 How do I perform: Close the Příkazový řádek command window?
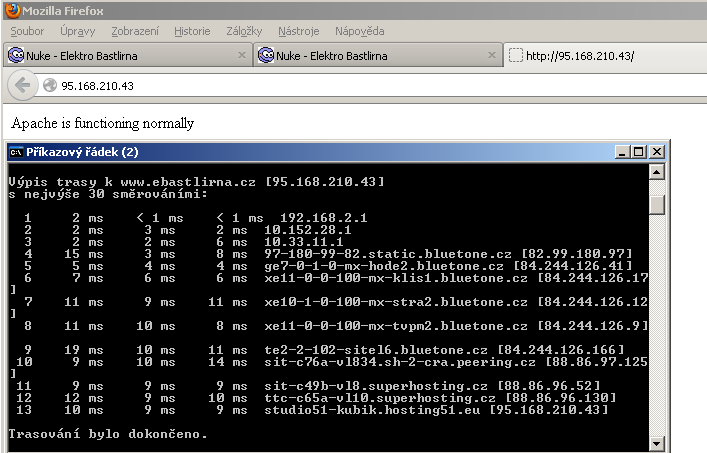(x=656, y=152)
